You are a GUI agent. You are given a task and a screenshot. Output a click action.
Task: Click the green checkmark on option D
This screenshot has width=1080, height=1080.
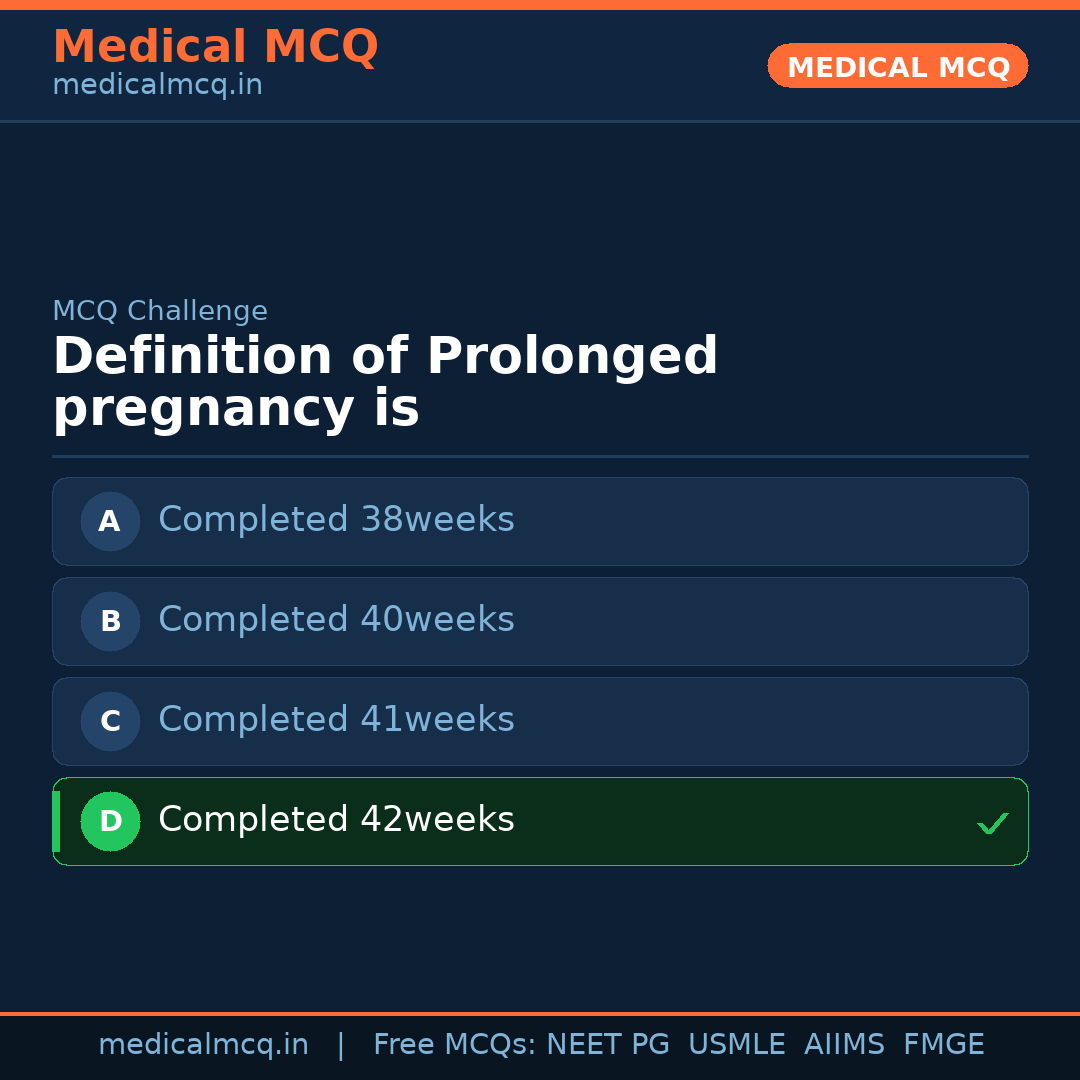[992, 824]
